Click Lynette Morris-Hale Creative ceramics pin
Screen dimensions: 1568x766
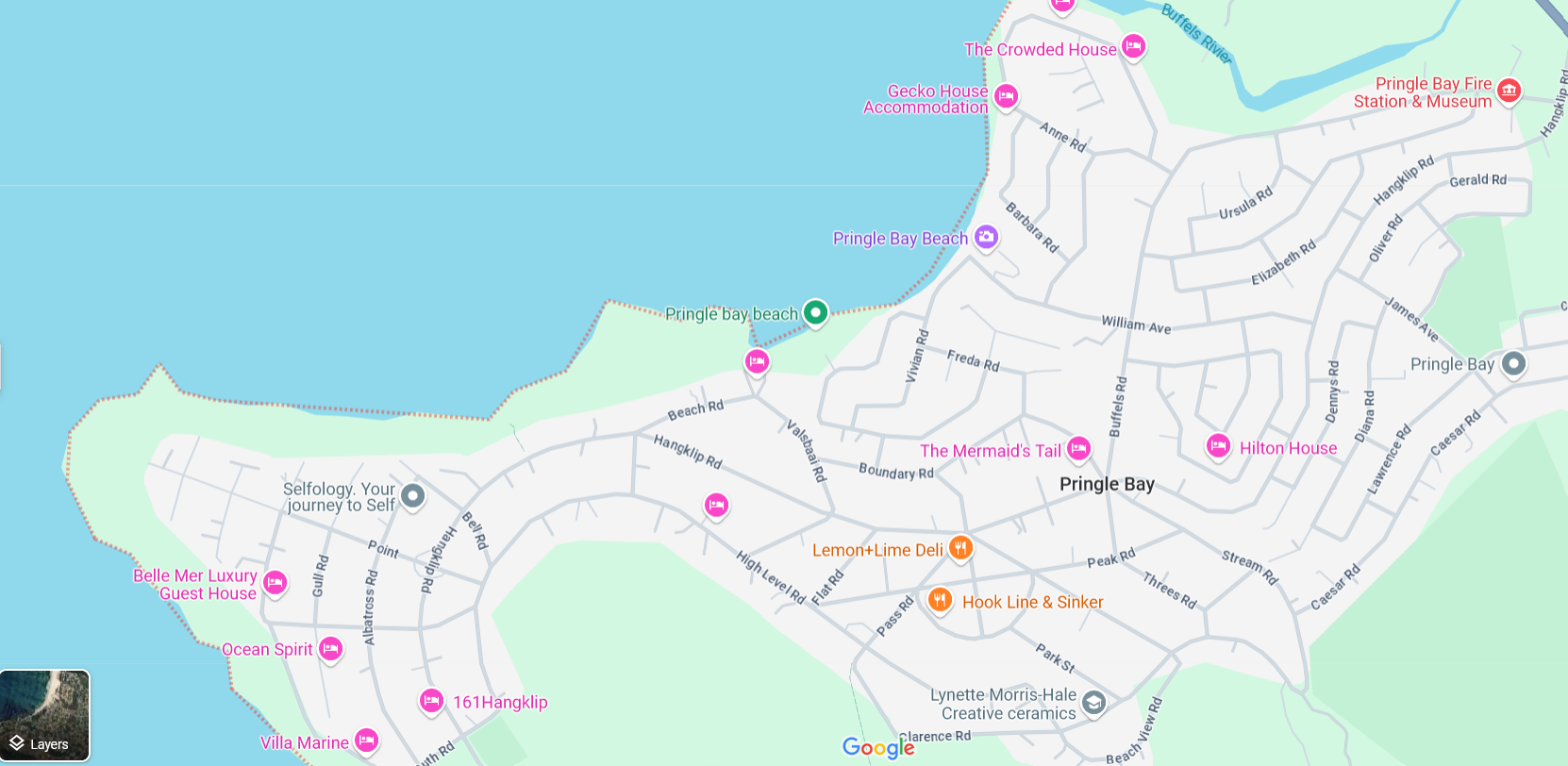1093,703
